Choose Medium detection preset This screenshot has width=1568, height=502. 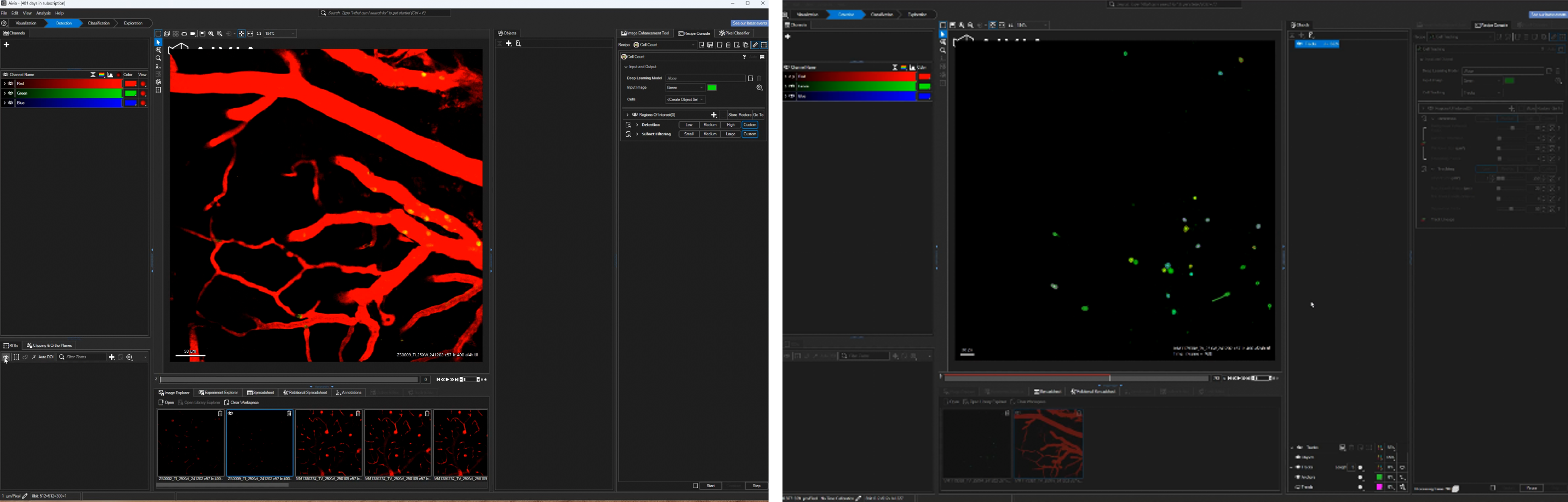pos(710,125)
